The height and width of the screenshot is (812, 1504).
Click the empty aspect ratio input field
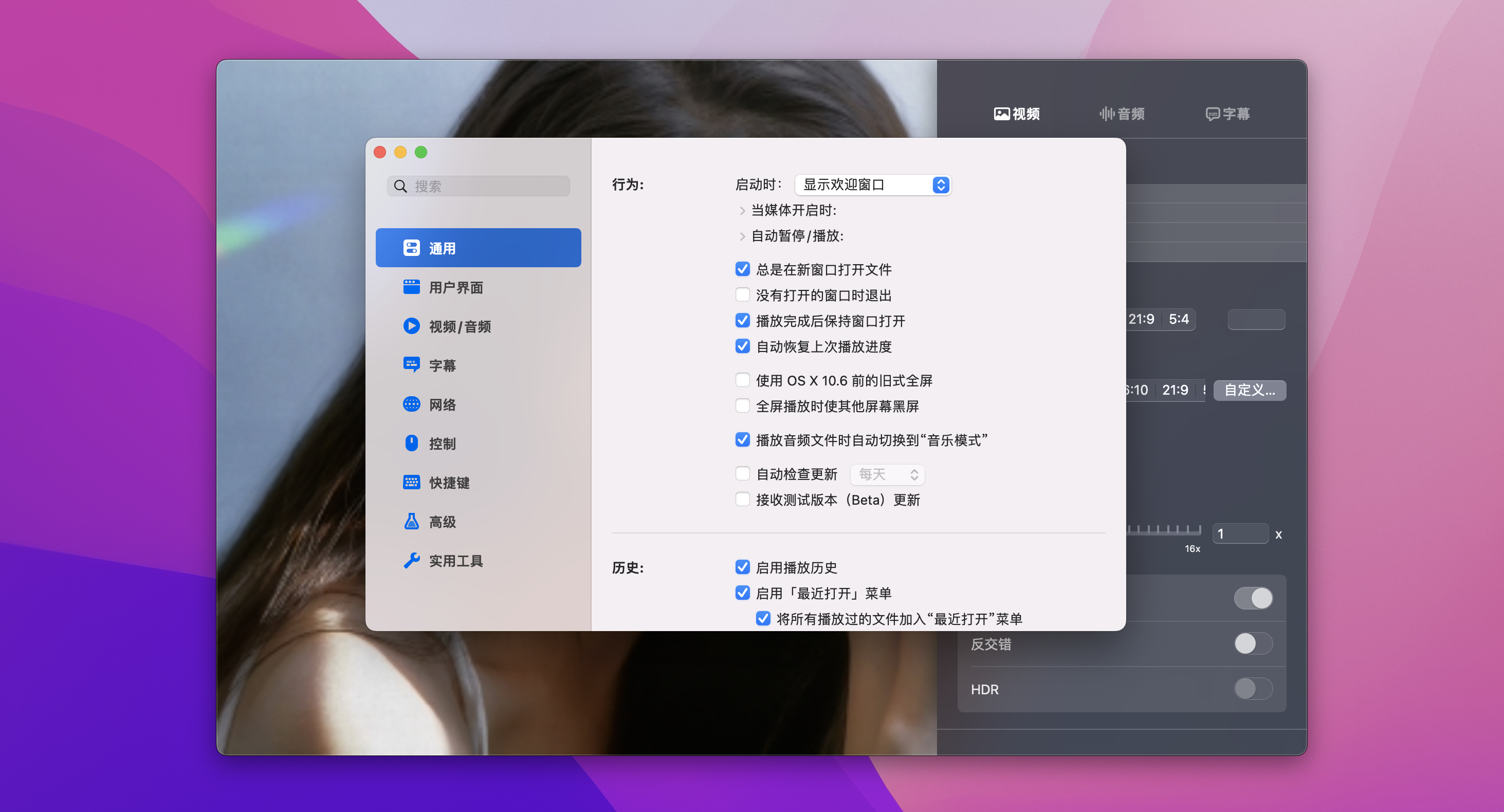(x=1256, y=319)
